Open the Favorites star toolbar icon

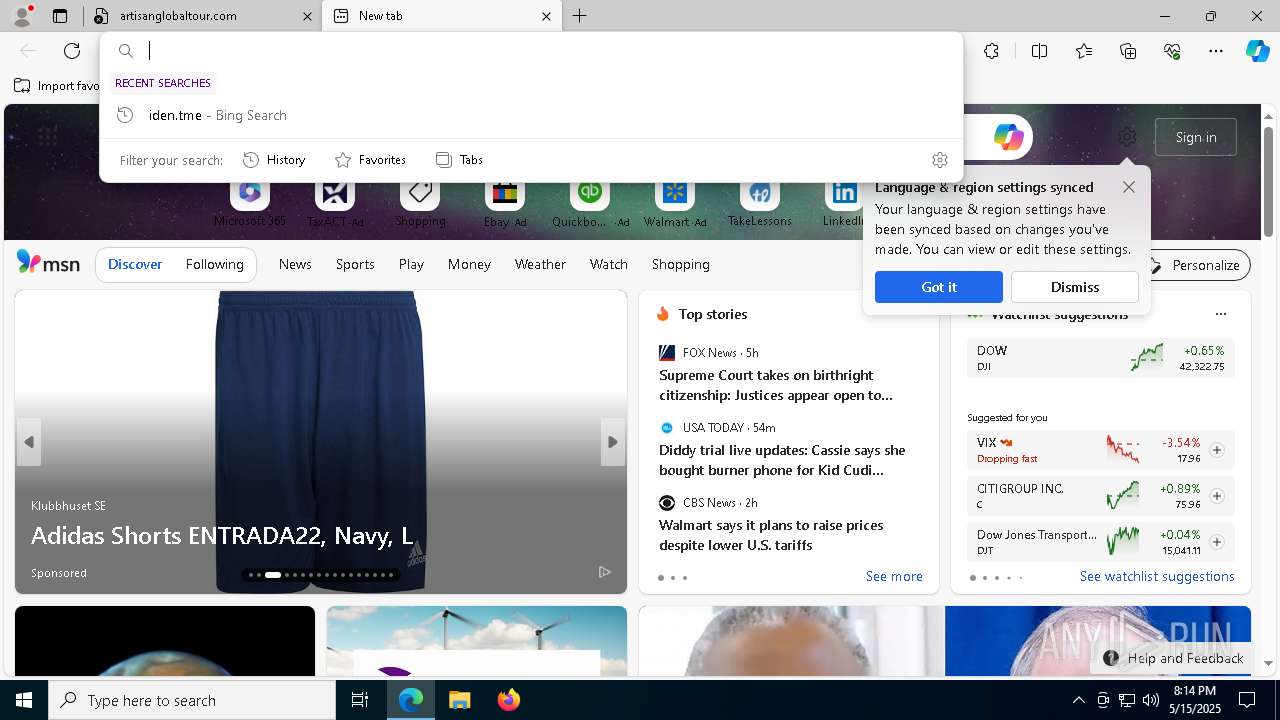1084,51
